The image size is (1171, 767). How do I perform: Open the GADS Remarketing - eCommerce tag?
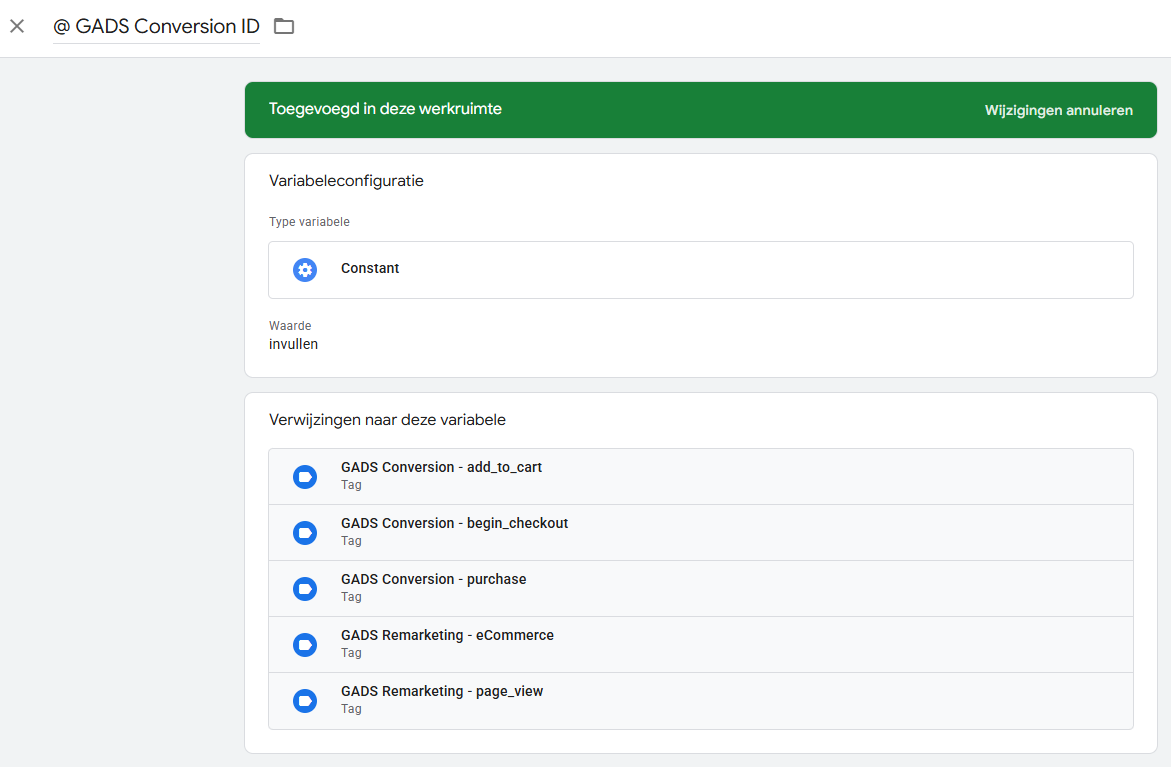[x=447, y=636]
